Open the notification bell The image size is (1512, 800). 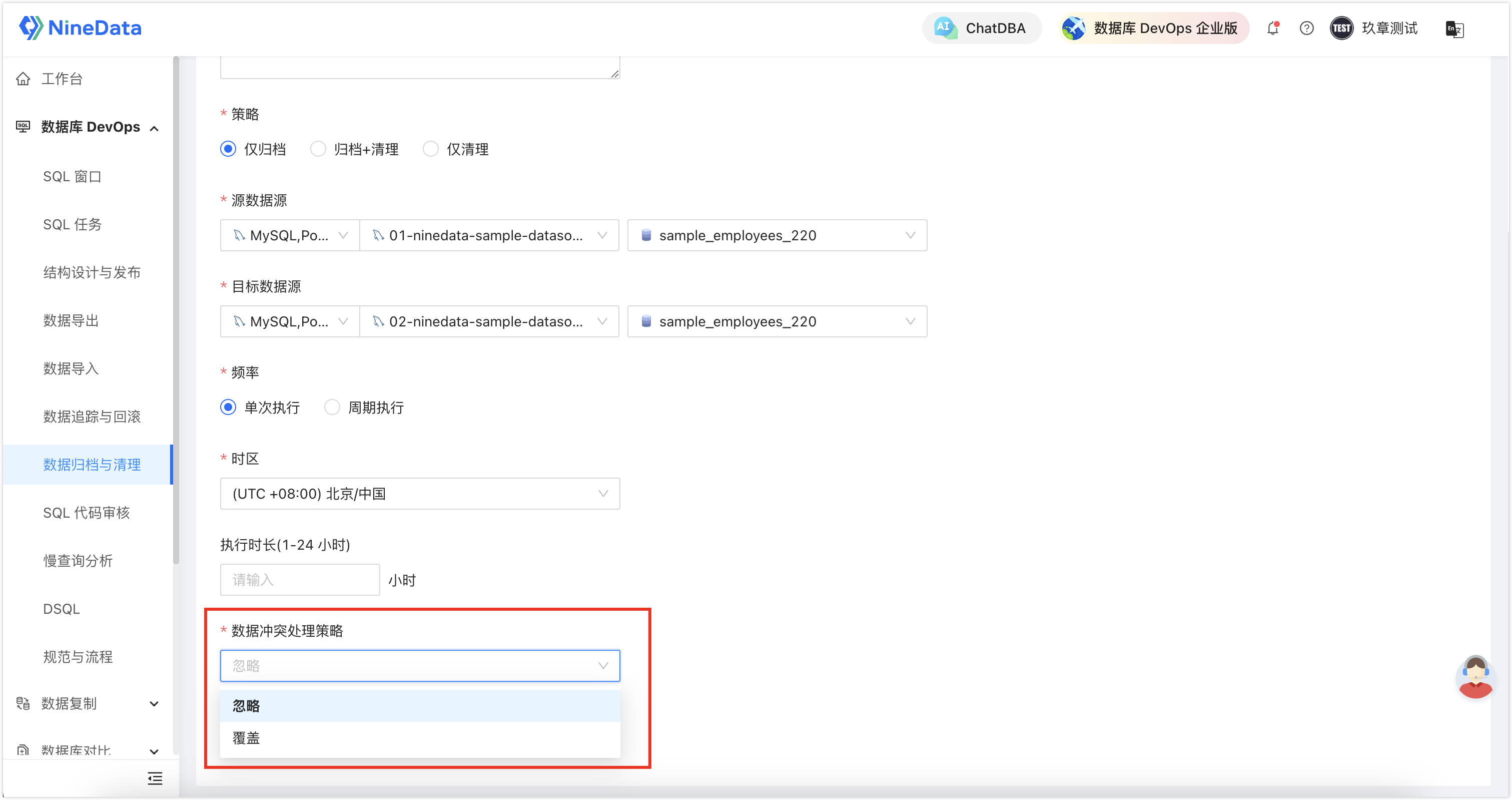(x=1272, y=28)
